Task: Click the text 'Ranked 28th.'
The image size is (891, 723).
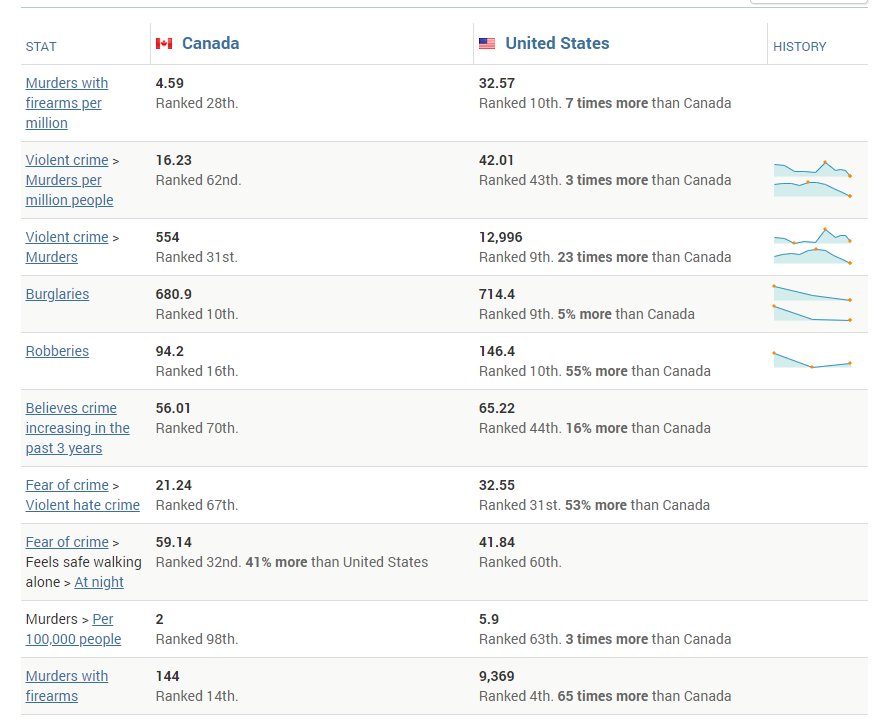Action: click(197, 103)
